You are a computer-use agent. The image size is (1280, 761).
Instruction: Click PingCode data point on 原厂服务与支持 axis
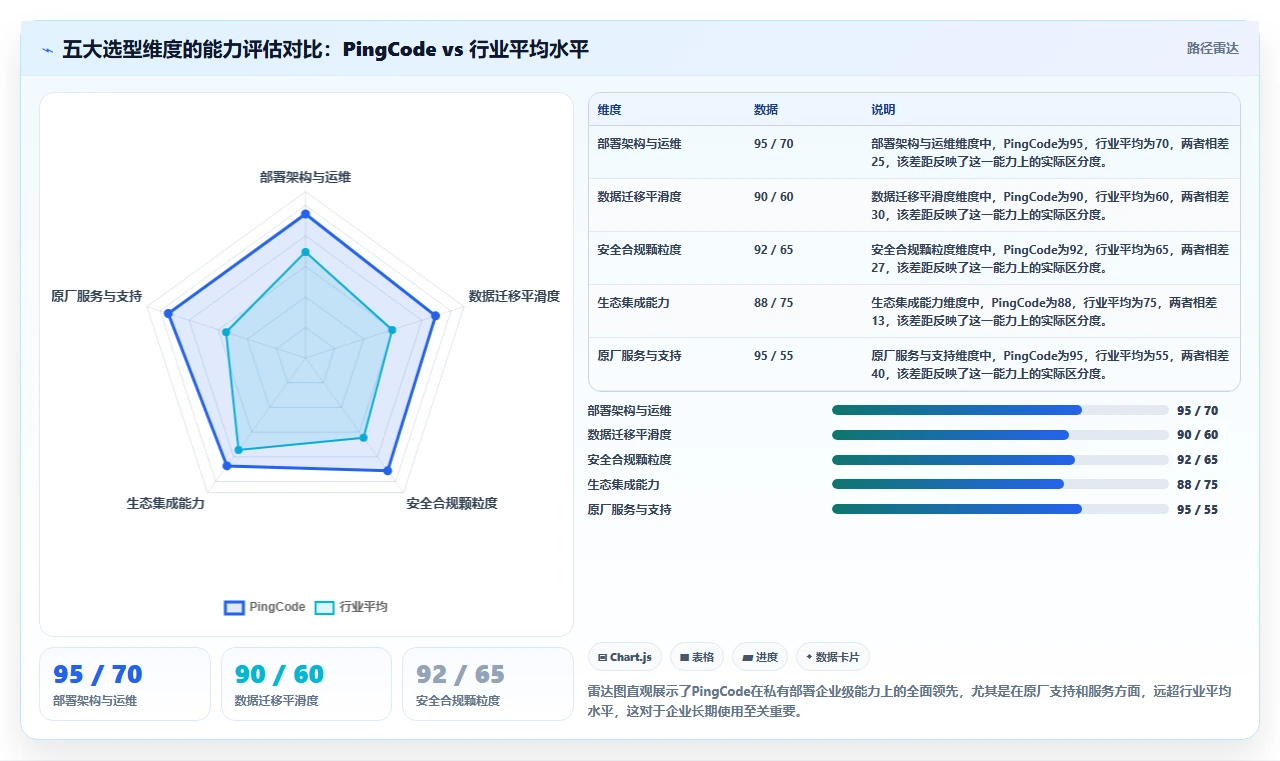[x=169, y=314]
